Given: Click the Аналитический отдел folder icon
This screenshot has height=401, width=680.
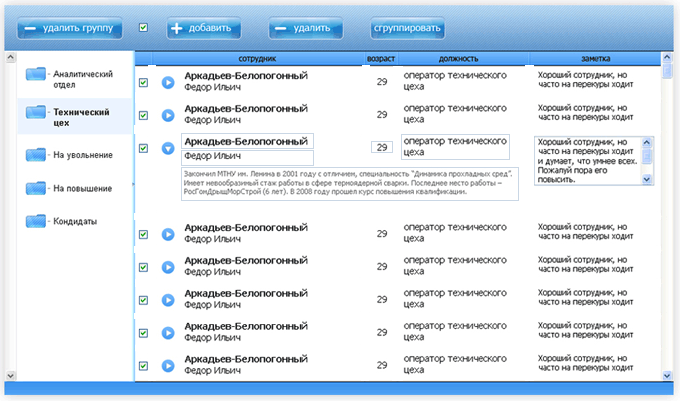Looking at the screenshot, I should click(x=36, y=74).
